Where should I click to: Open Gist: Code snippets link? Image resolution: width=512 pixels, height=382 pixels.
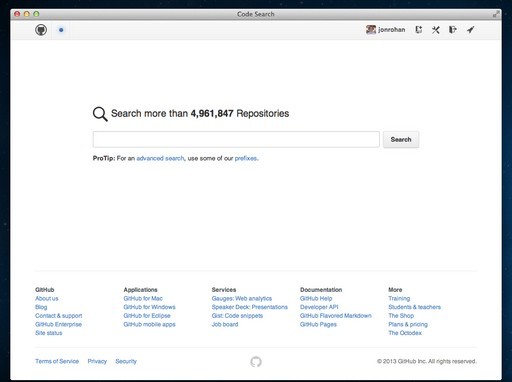coord(237,316)
